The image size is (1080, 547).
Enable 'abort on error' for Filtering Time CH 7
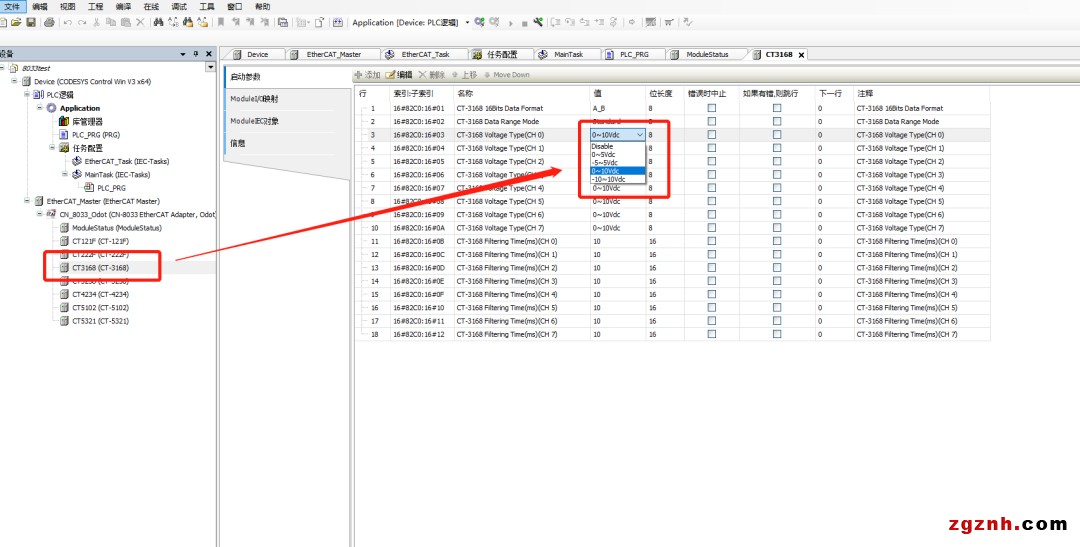[x=712, y=334]
